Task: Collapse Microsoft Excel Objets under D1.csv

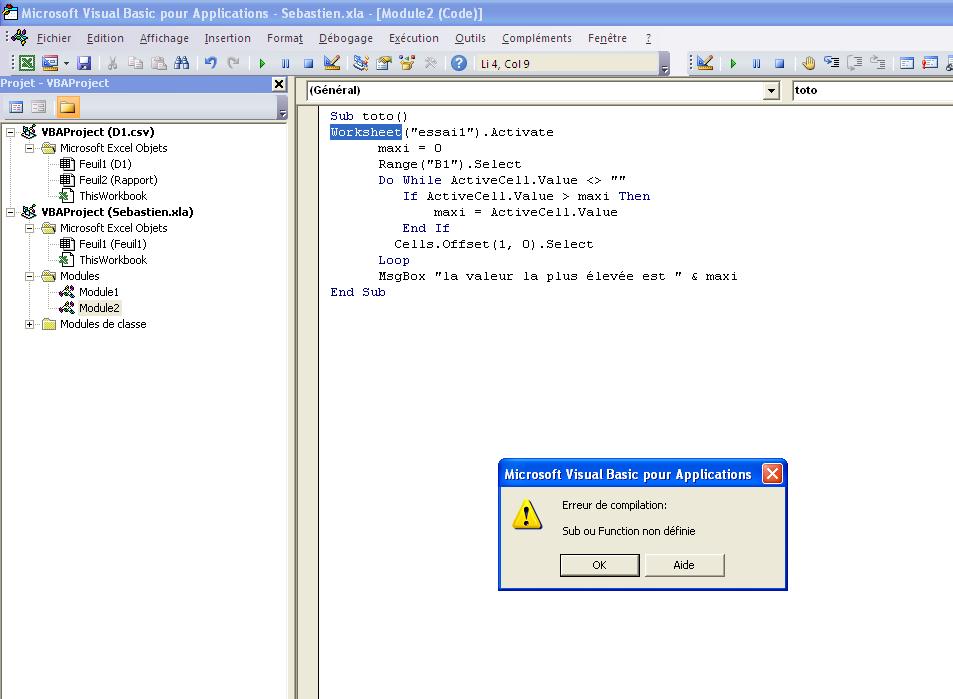Action: tap(29, 148)
